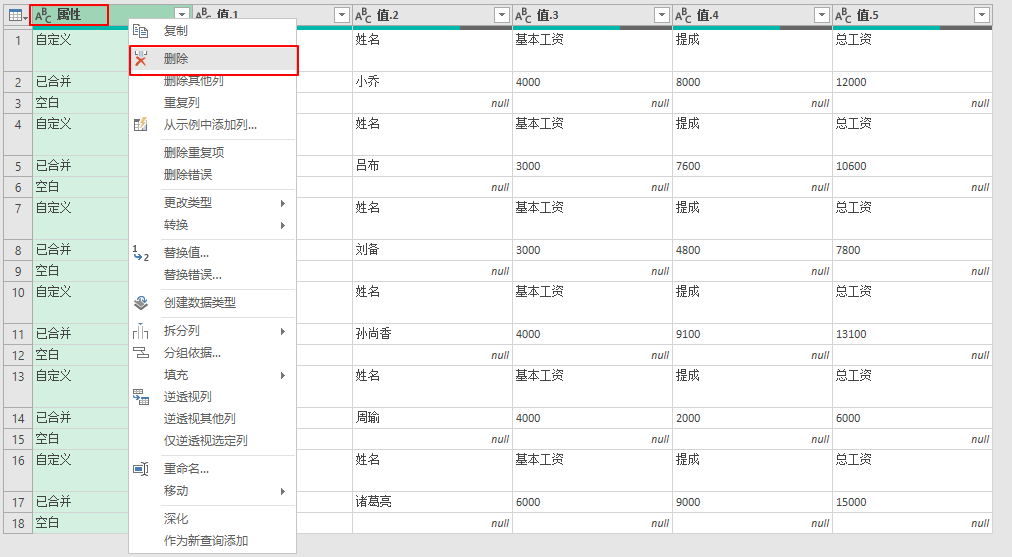
Task: Select 逆透视列 menu entry
Action: pyautogui.click(x=213, y=397)
